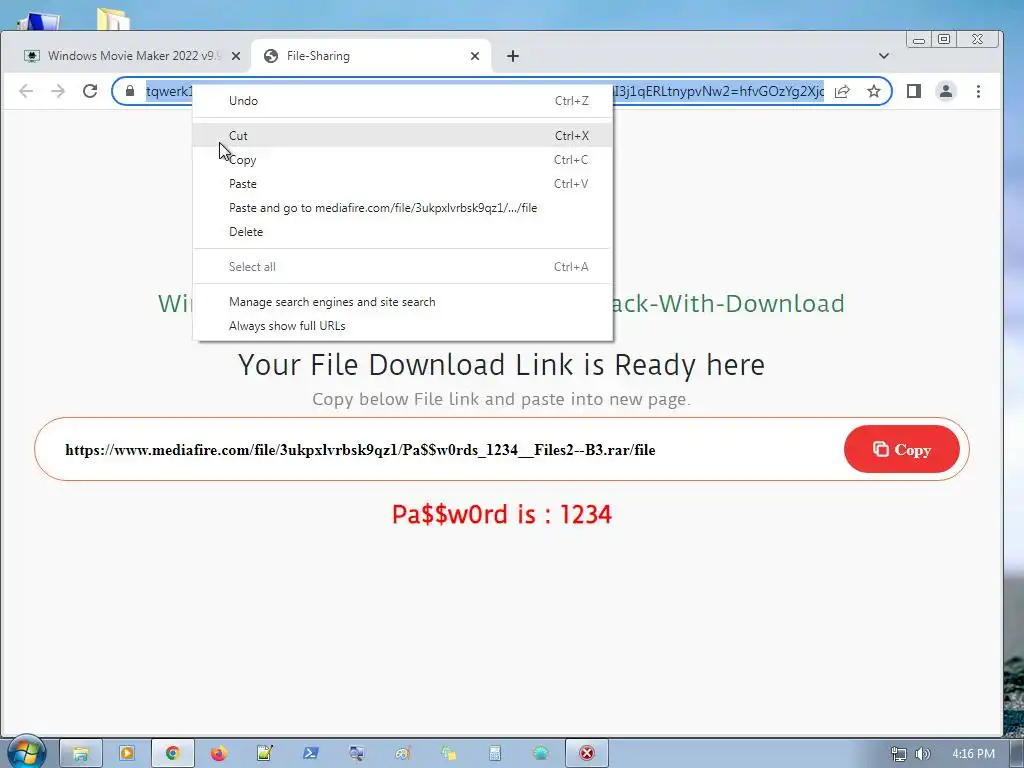View site security lock icon
Viewport: 1024px width, 768px height.
coord(130,91)
